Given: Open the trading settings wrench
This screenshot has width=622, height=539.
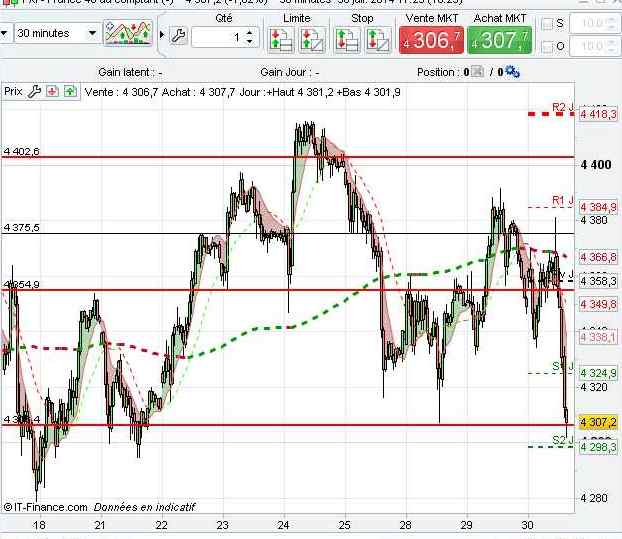Looking at the screenshot, I should [178, 36].
